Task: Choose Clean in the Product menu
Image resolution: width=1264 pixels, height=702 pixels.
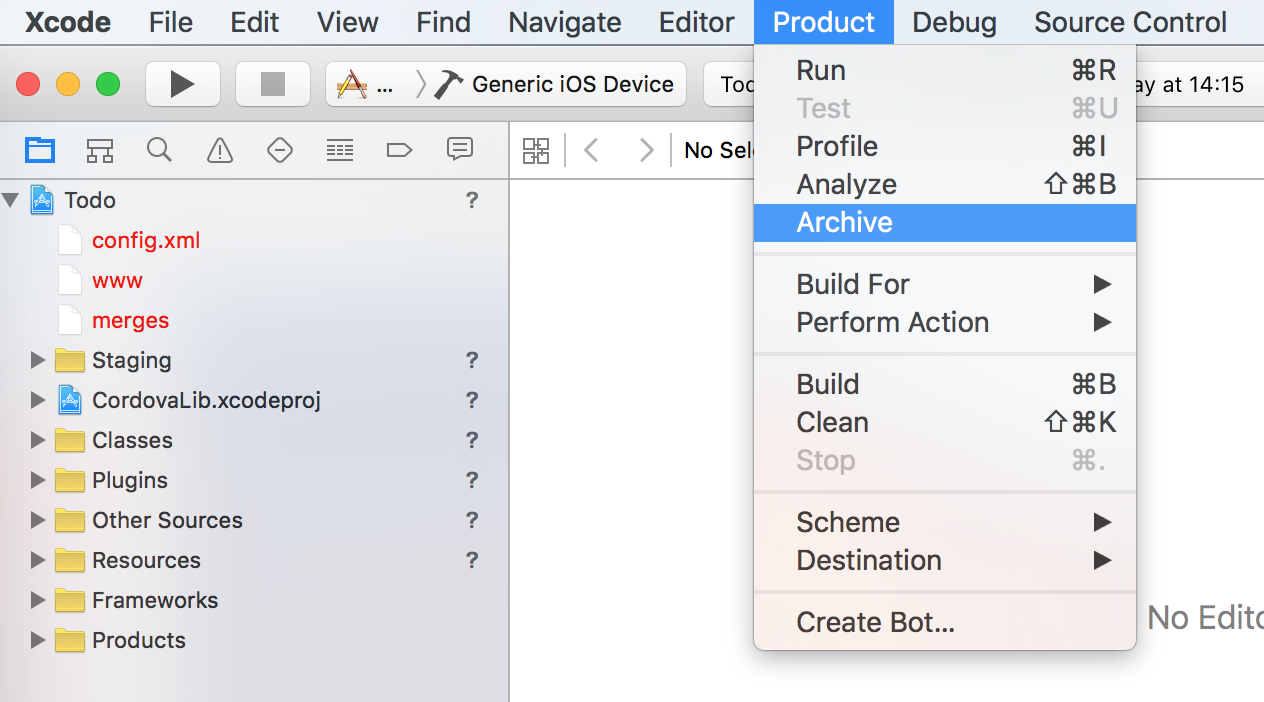Action: (945, 422)
